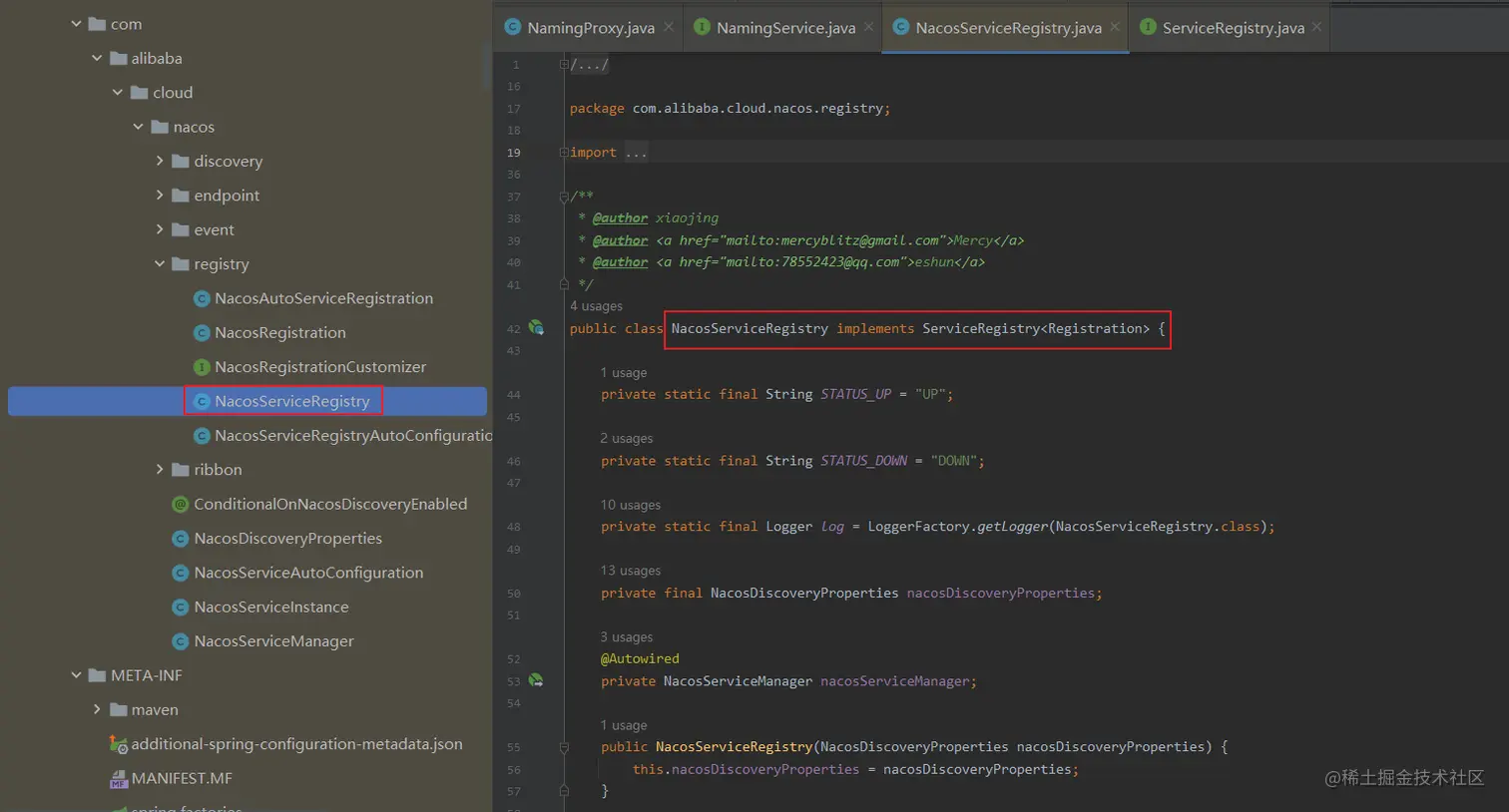Click '2 usages' hint above STATUS_DOWN
This screenshot has width=1509, height=812.
pyautogui.click(x=627, y=439)
